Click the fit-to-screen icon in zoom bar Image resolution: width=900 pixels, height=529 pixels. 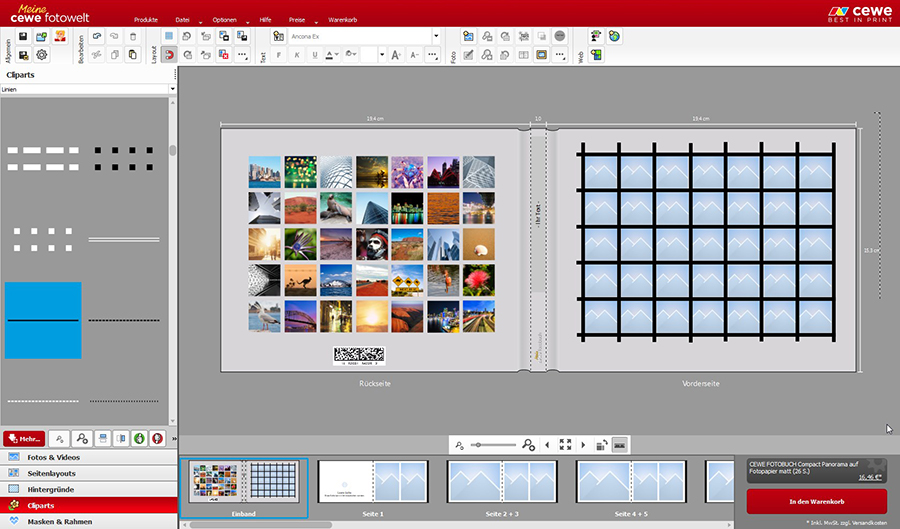(565, 444)
